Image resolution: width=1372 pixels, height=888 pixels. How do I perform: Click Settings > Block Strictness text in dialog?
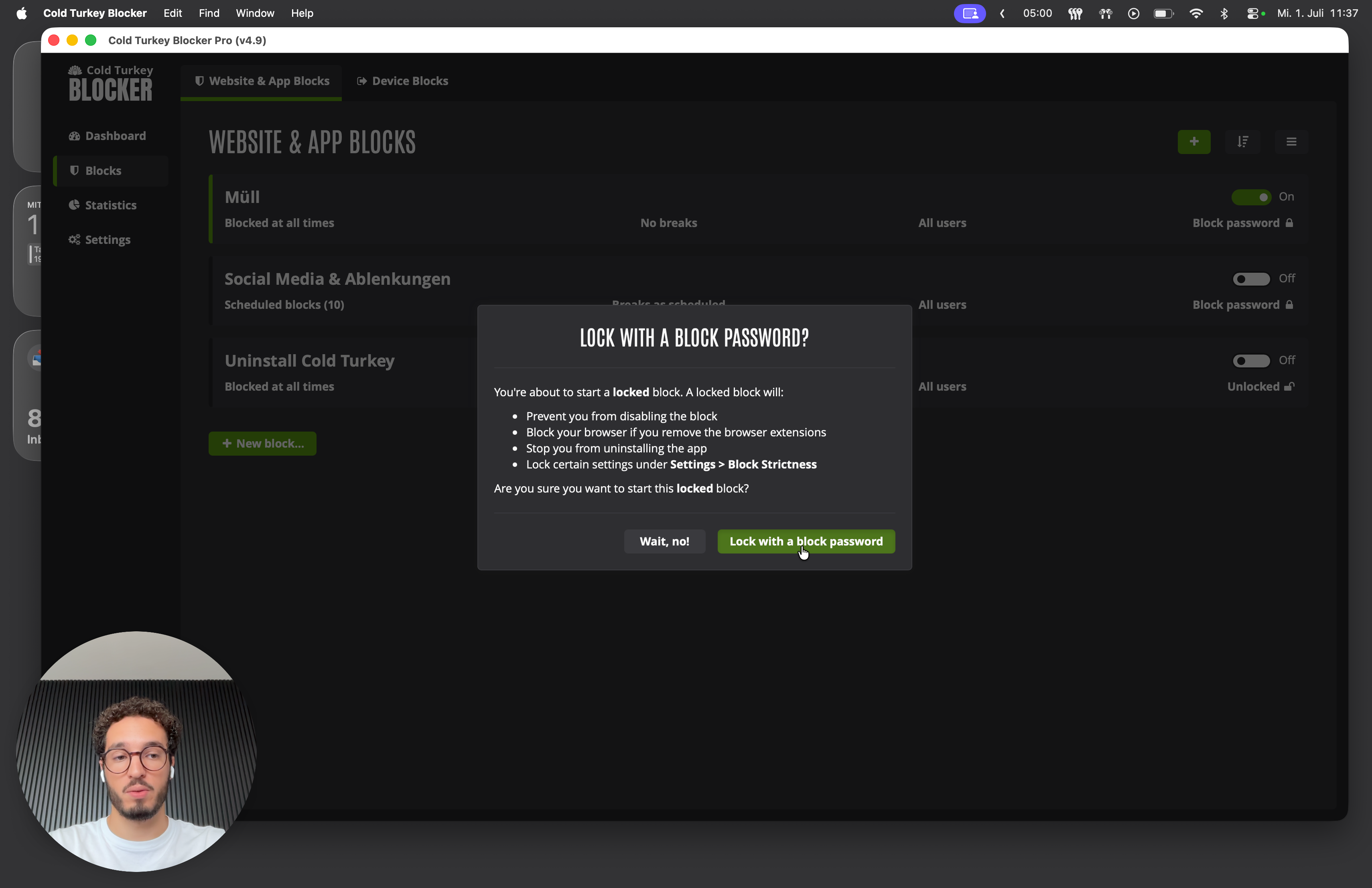[x=743, y=464]
